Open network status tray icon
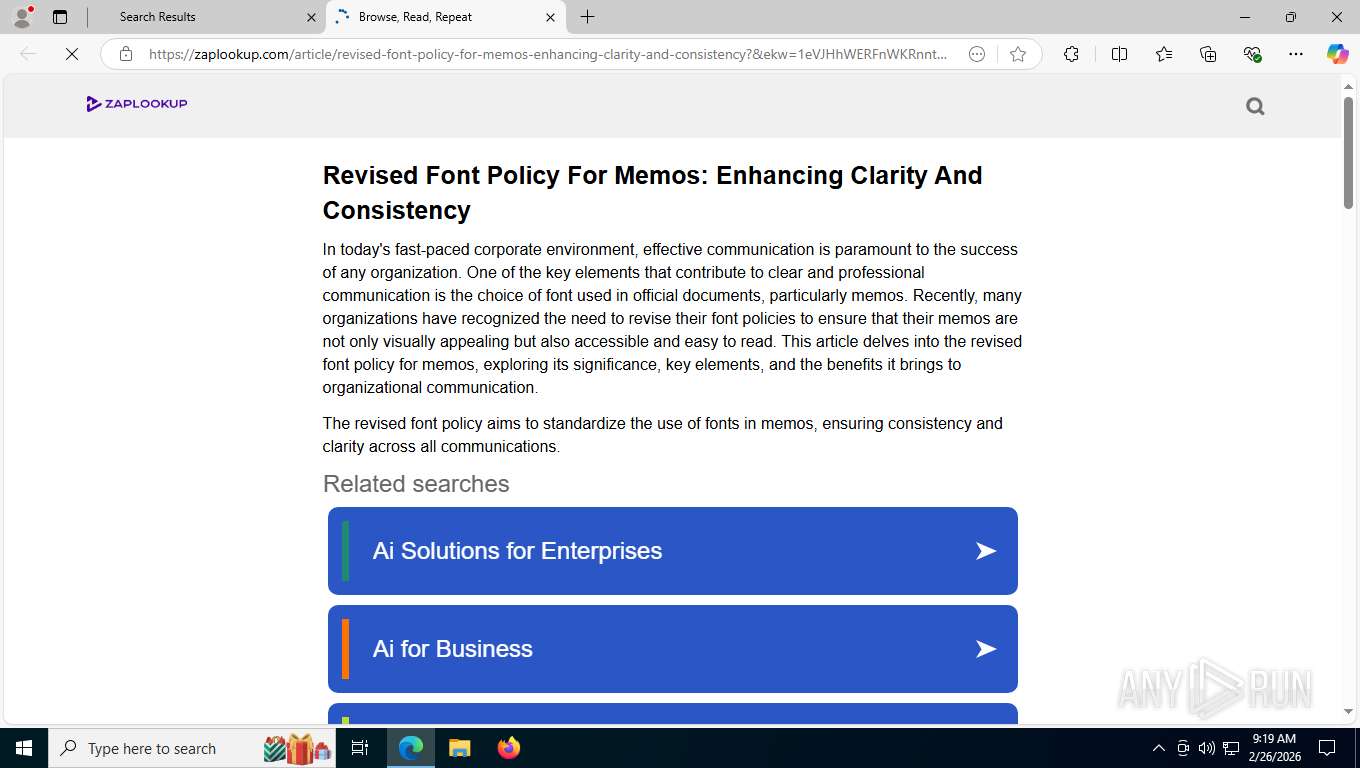Screen dimensions: 1360x768 pyautogui.click(x=1231, y=748)
